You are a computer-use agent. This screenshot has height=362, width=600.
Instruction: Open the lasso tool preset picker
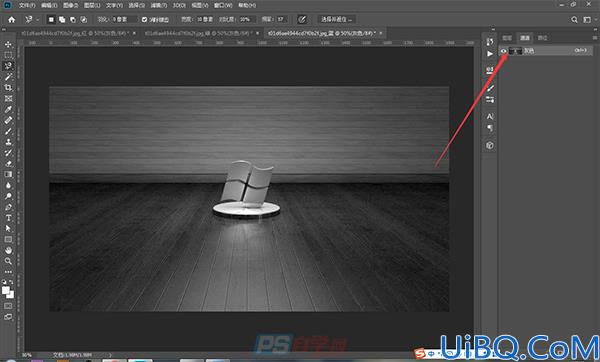coord(32,19)
